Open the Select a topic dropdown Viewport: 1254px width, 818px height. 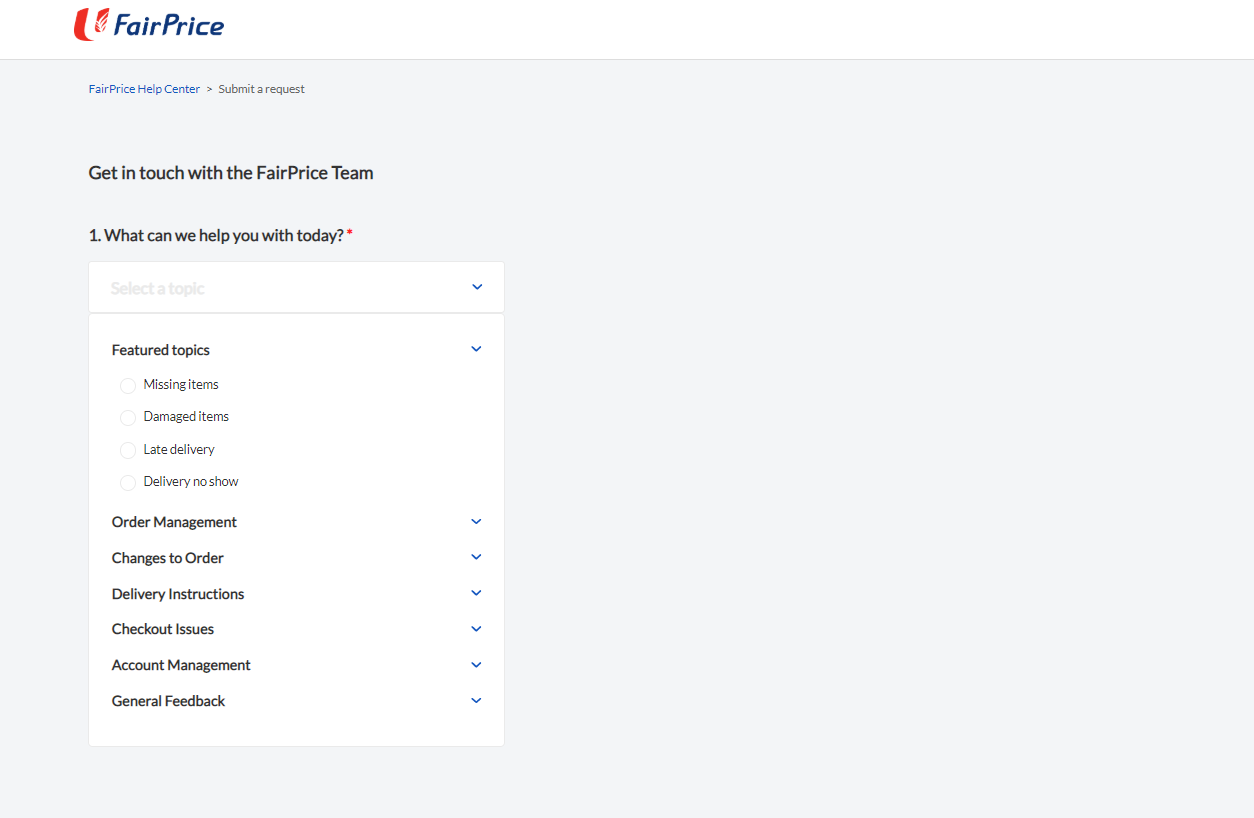(296, 287)
